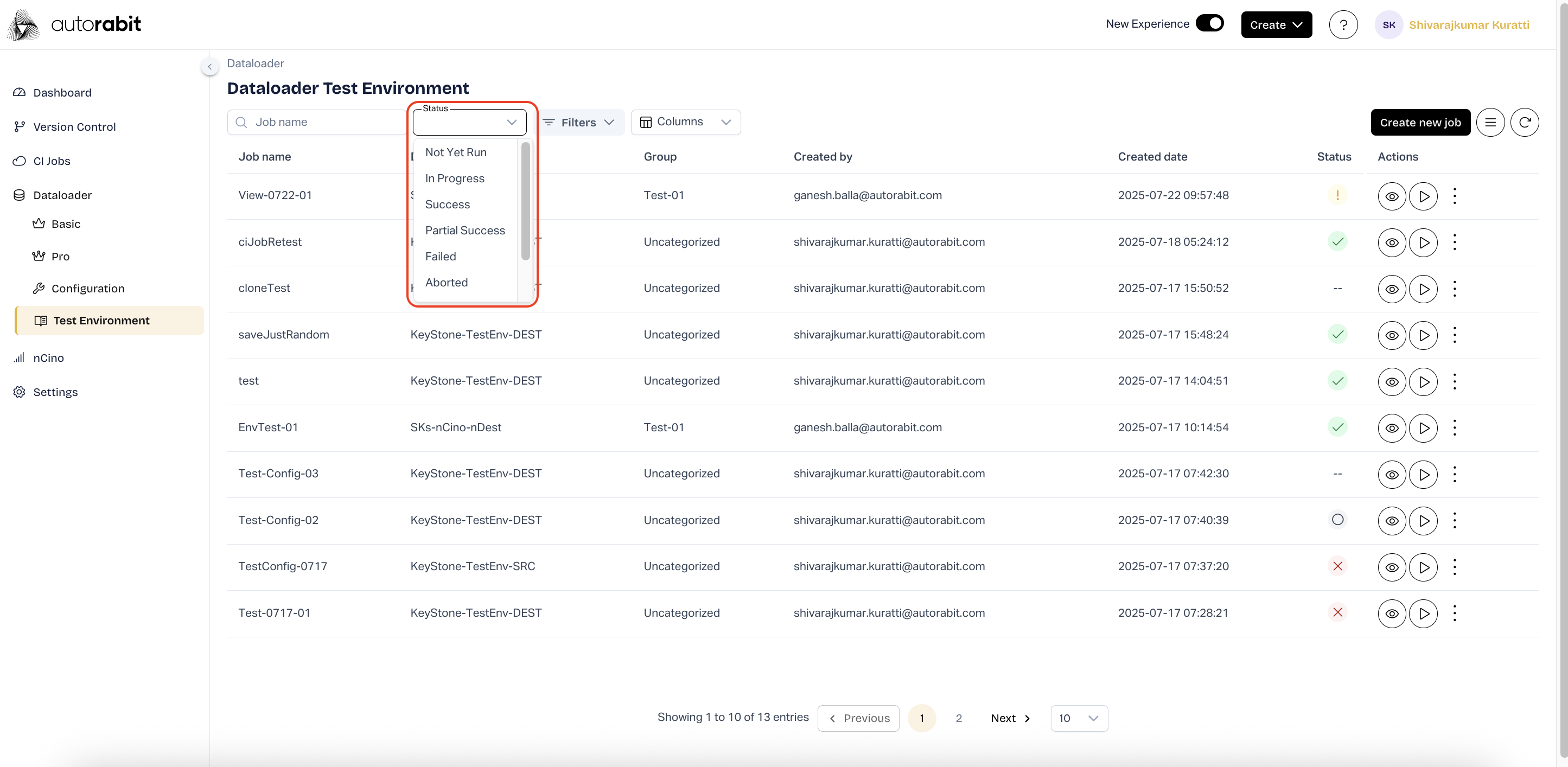
Task: Open the page size dropdown showing 10
Action: point(1079,718)
